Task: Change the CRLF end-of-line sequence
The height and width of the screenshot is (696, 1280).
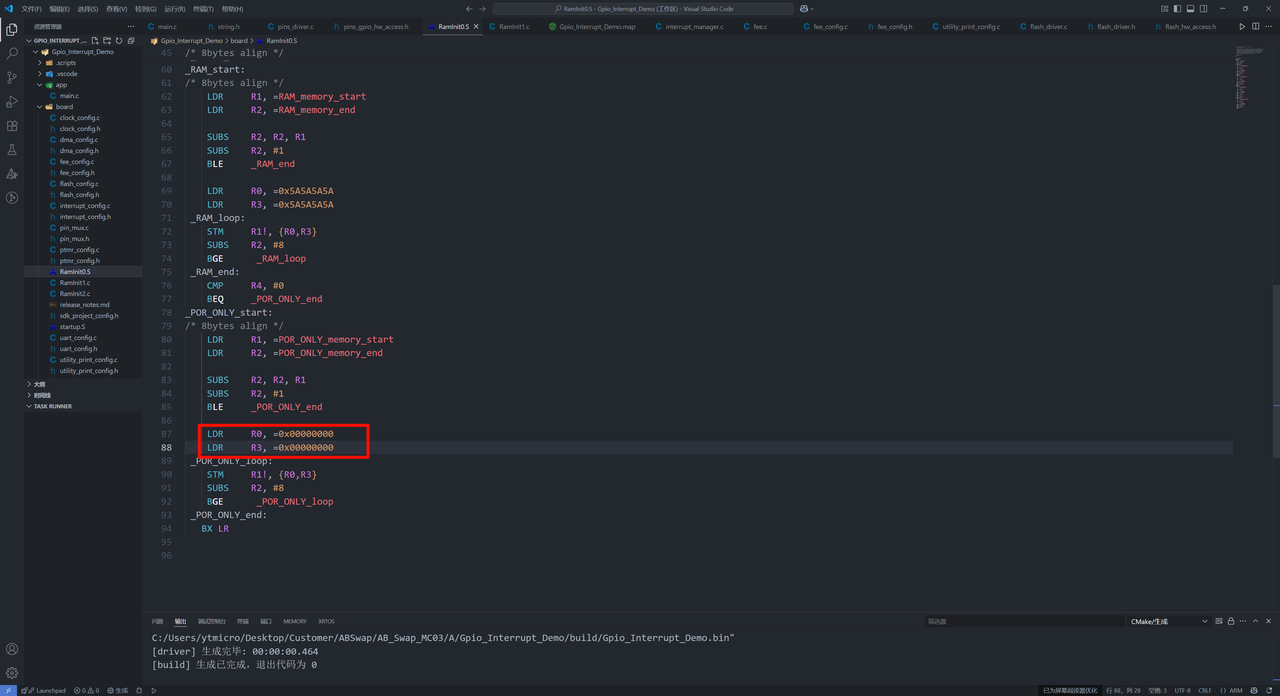Action: 1205,690
